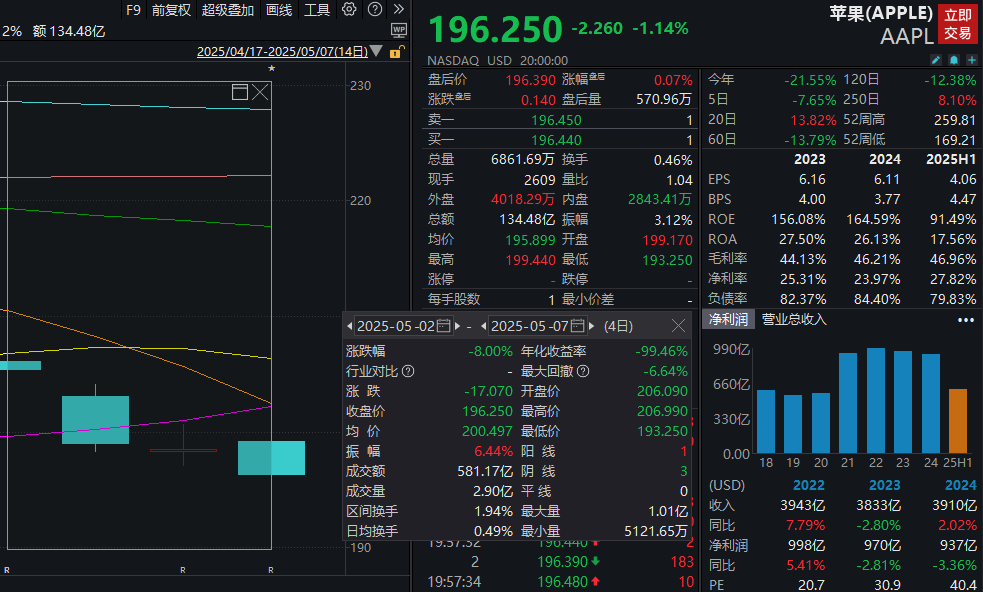Open calendar picker for end date 2025-05-07
The image size is (983, 592).
pyautogui.click(x=578, y=325)
